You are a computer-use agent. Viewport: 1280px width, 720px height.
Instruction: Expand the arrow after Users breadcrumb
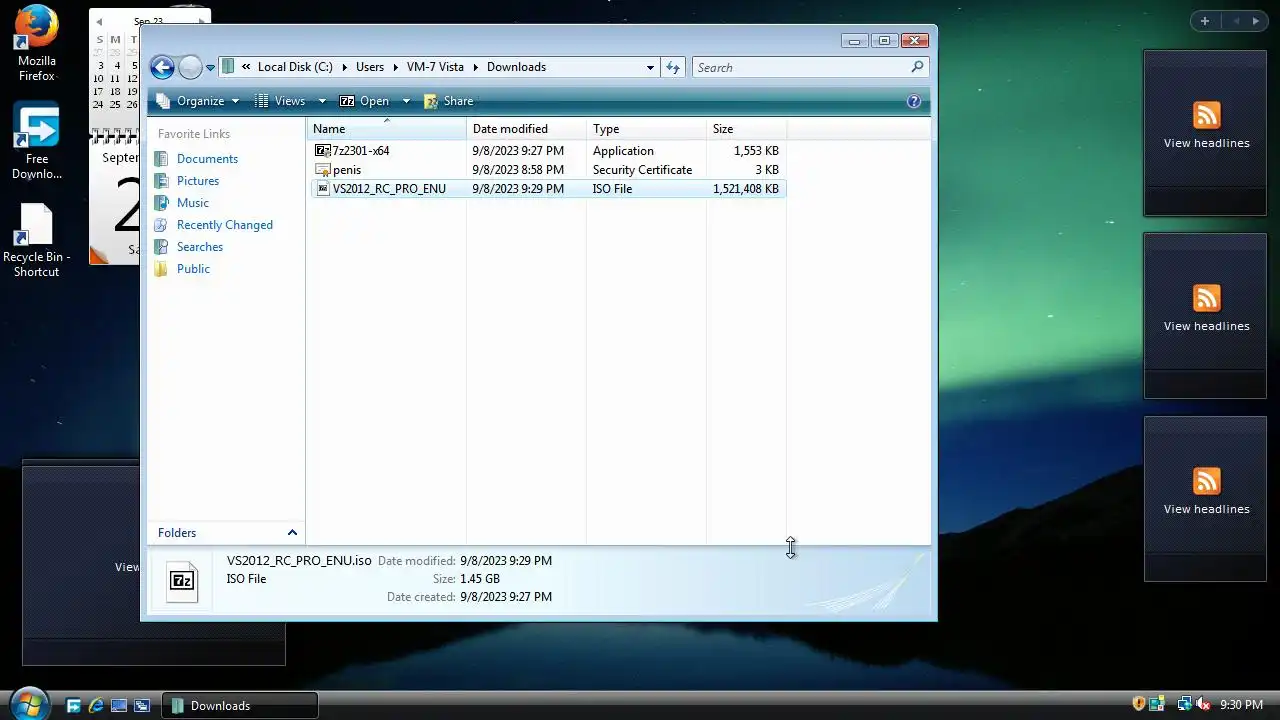pyautogui.click(x=395, y=67)
